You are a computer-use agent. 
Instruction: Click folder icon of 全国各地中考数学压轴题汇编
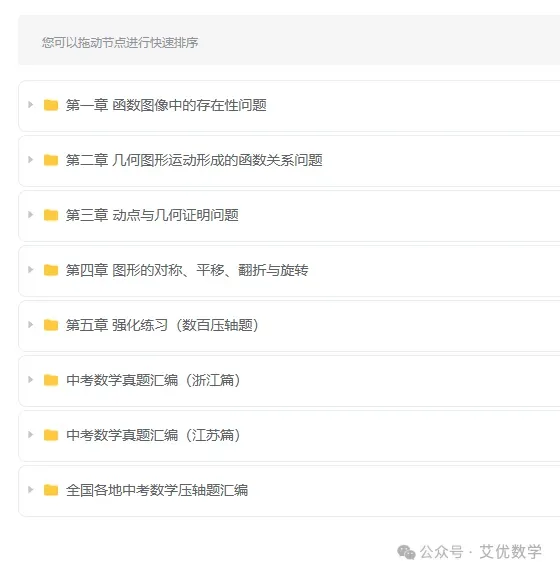51,490
